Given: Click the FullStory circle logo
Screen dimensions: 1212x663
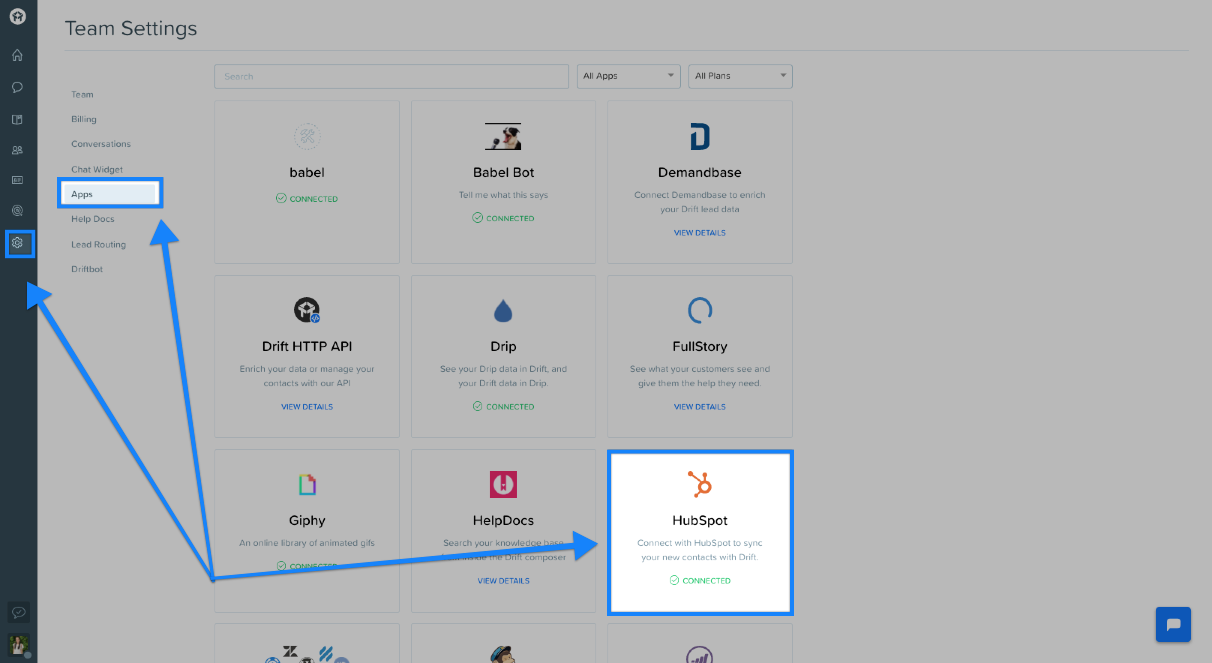Looking at the screenshot, I should click(700, 310).
